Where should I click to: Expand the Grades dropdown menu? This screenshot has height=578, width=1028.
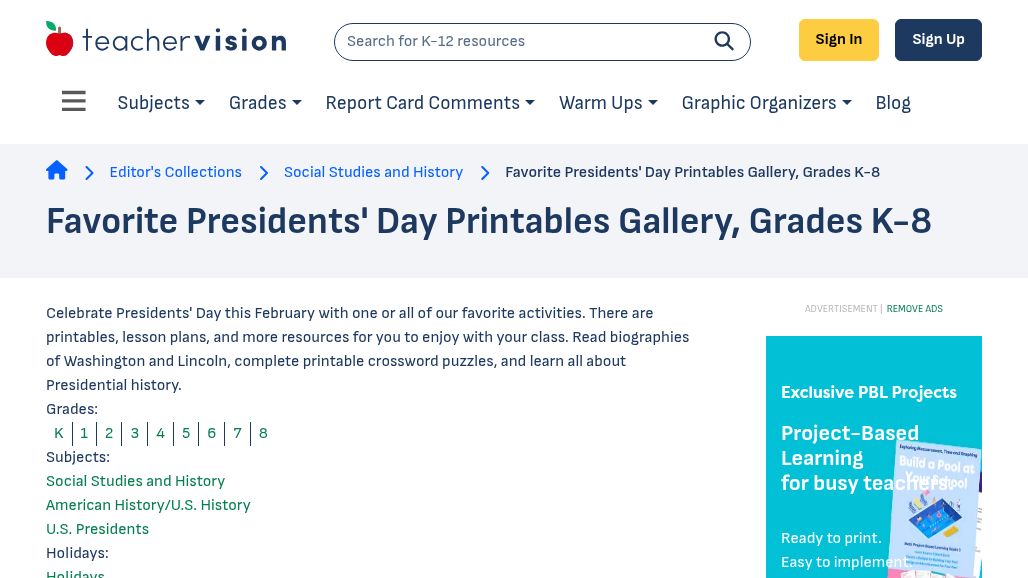tap(265, 103)
